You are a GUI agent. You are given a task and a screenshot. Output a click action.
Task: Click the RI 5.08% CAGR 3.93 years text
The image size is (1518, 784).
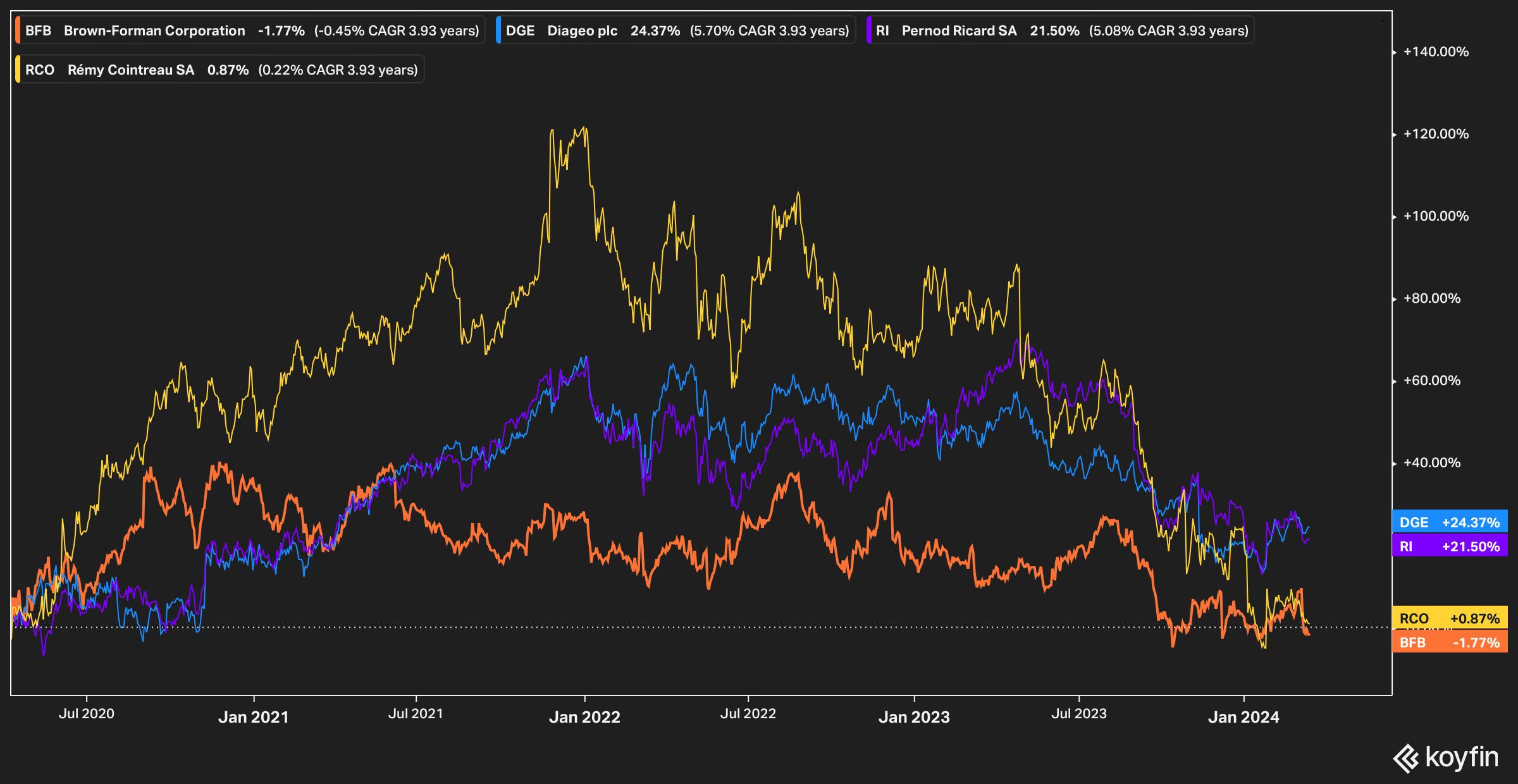coord(1169,30)
